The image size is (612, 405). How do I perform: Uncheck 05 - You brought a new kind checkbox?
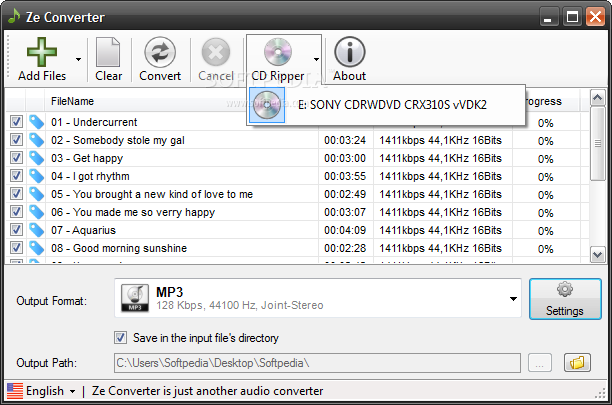[16, 194]
